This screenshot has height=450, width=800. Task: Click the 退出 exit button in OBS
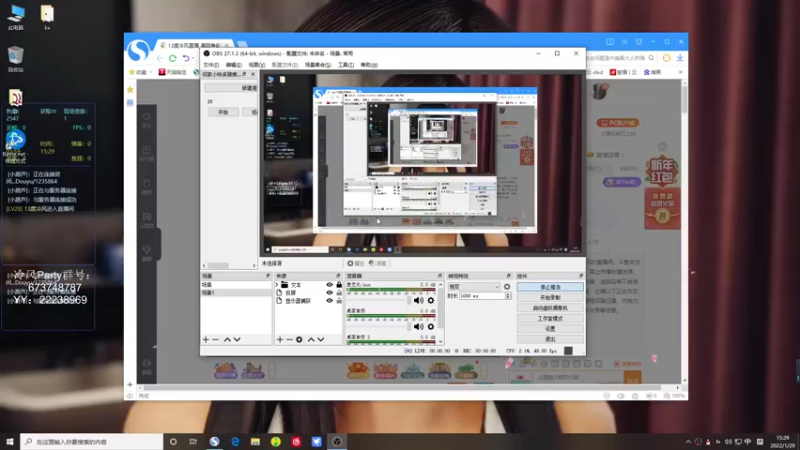[x=550, y=339]
